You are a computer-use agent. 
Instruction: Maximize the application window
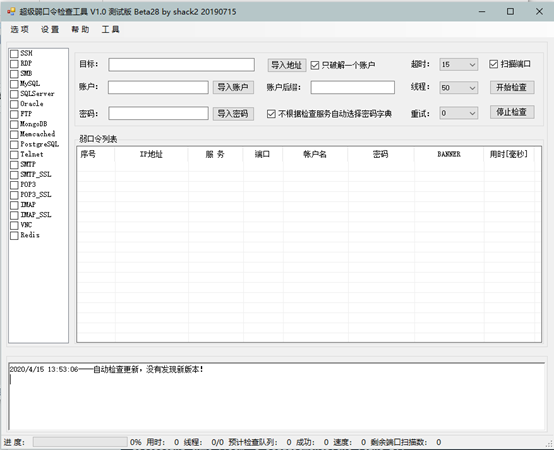[x=510, y=12]
